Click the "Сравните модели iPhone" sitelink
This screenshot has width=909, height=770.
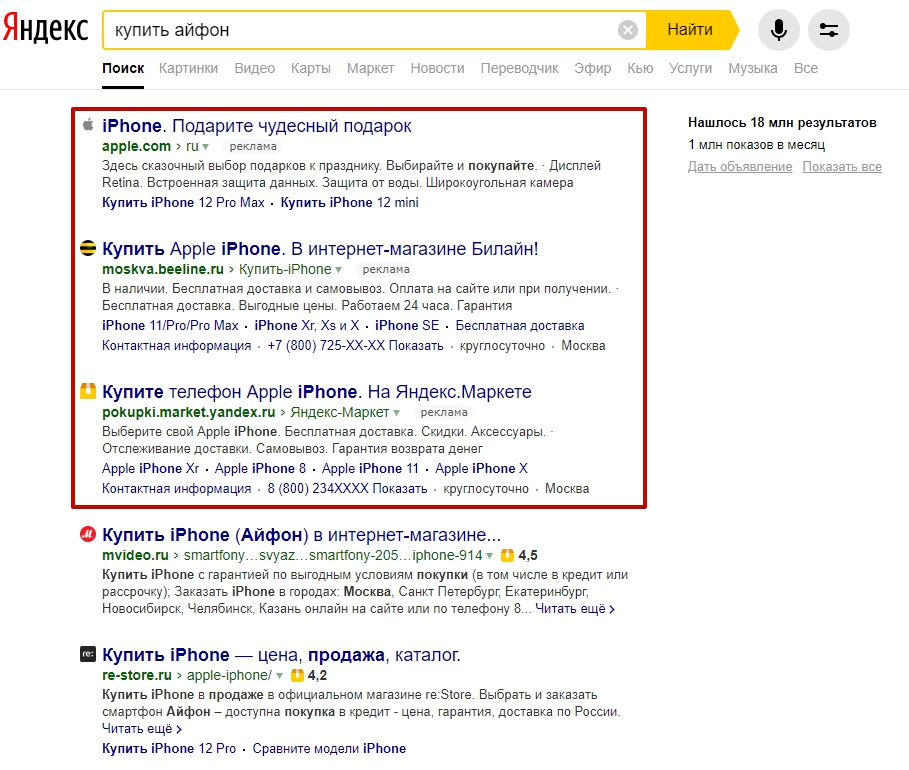tap(329, 749)
